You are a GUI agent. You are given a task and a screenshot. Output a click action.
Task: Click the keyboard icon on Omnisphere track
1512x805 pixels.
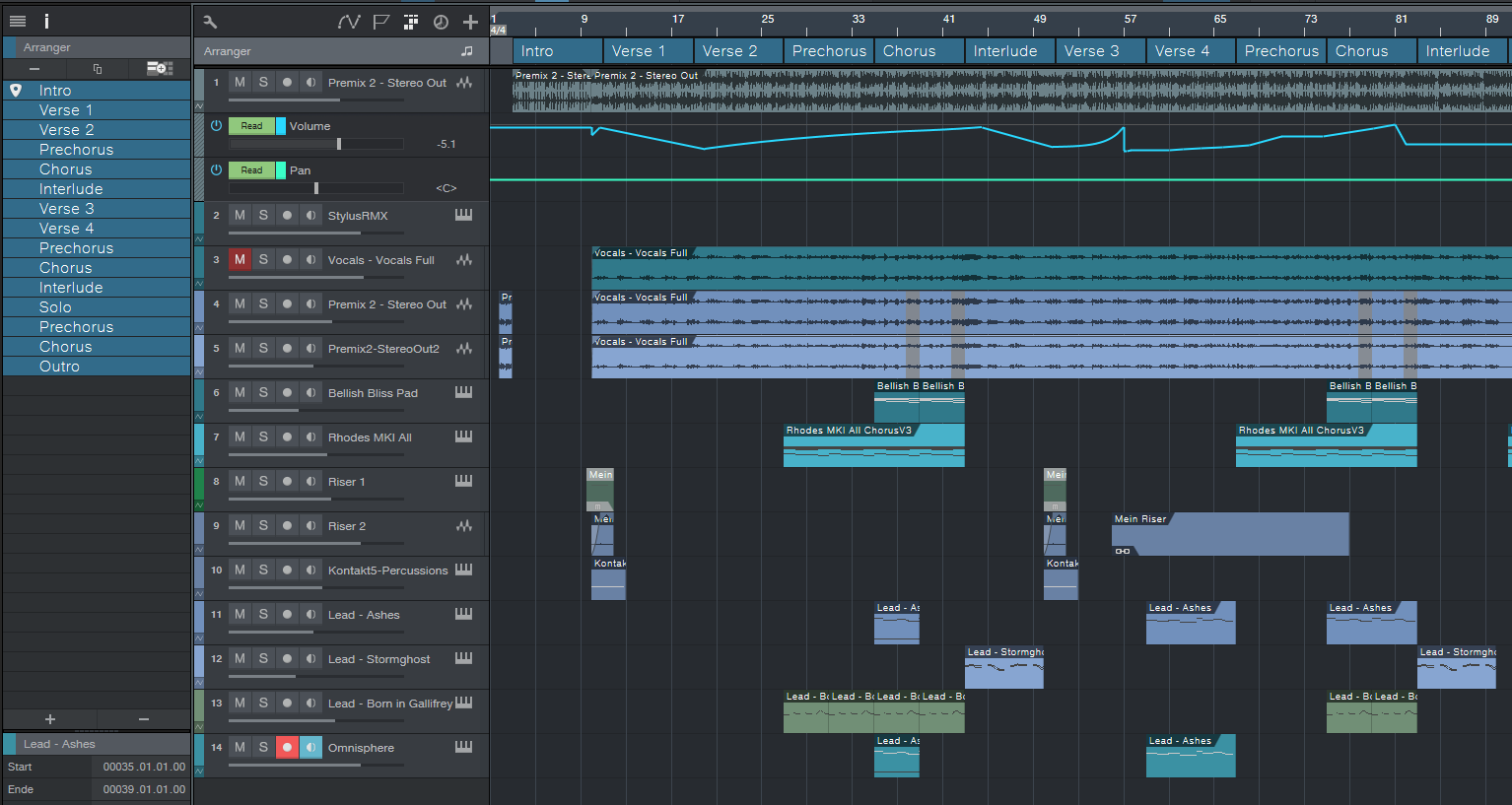[x=463, y=748]
